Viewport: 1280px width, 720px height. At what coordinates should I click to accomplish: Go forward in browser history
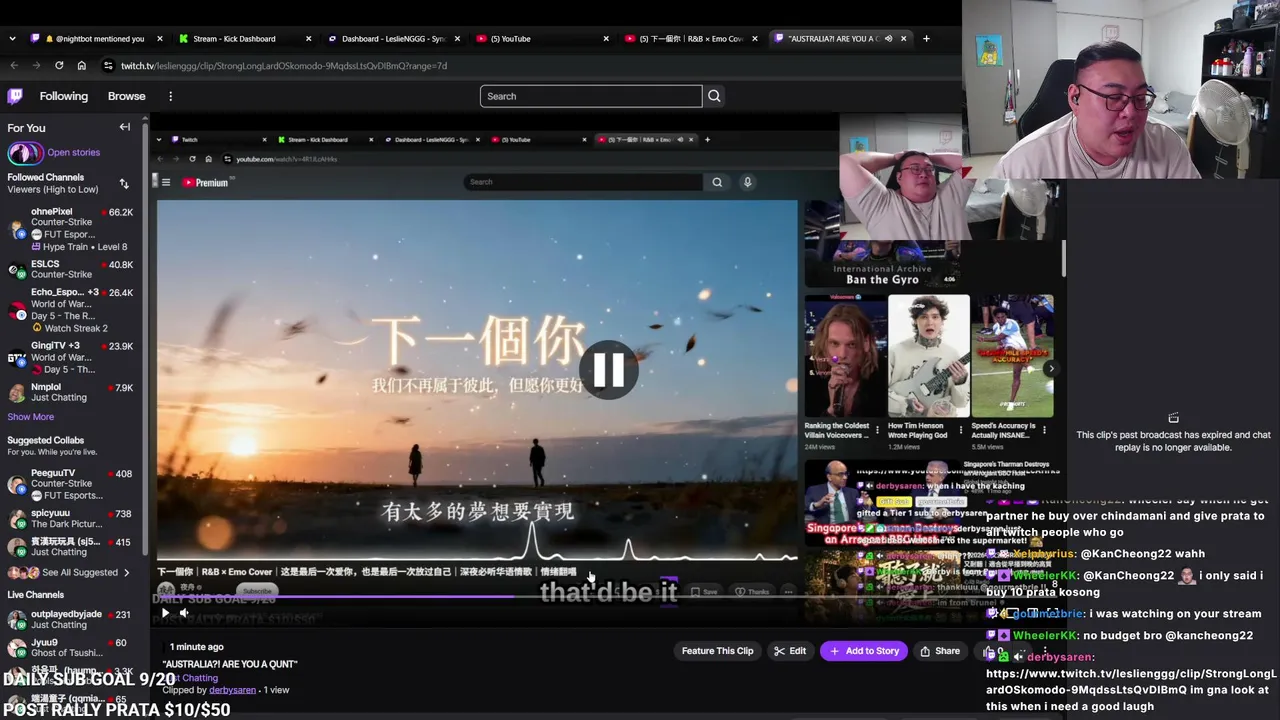[36, 66]
